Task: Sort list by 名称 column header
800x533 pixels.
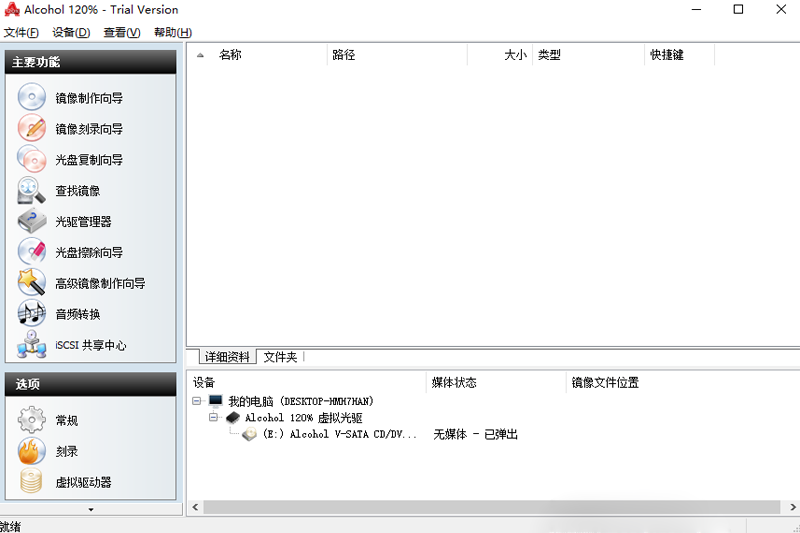Action: [230, 55]
